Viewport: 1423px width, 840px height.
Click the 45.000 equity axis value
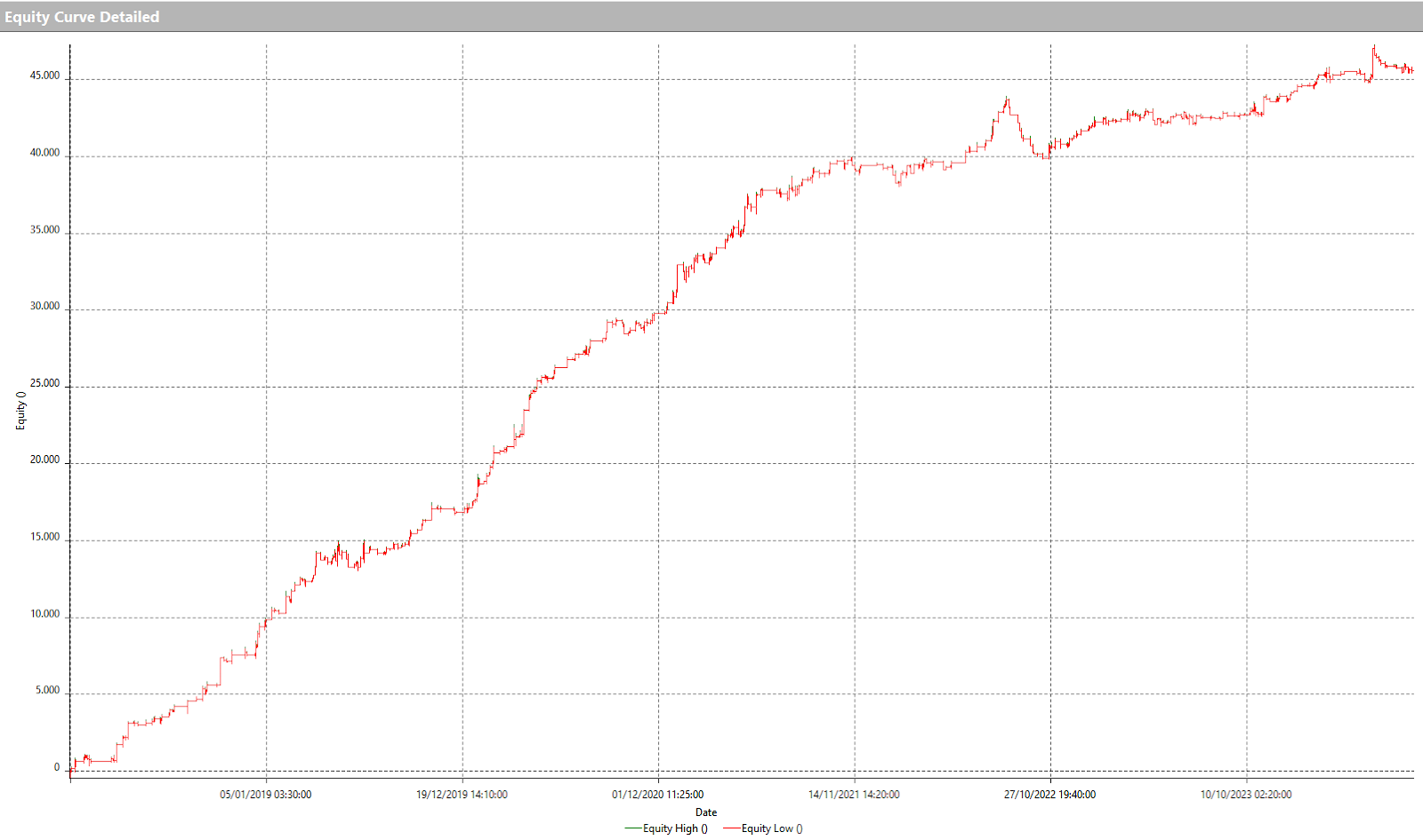pyautogui.click(x=44, y=76)
